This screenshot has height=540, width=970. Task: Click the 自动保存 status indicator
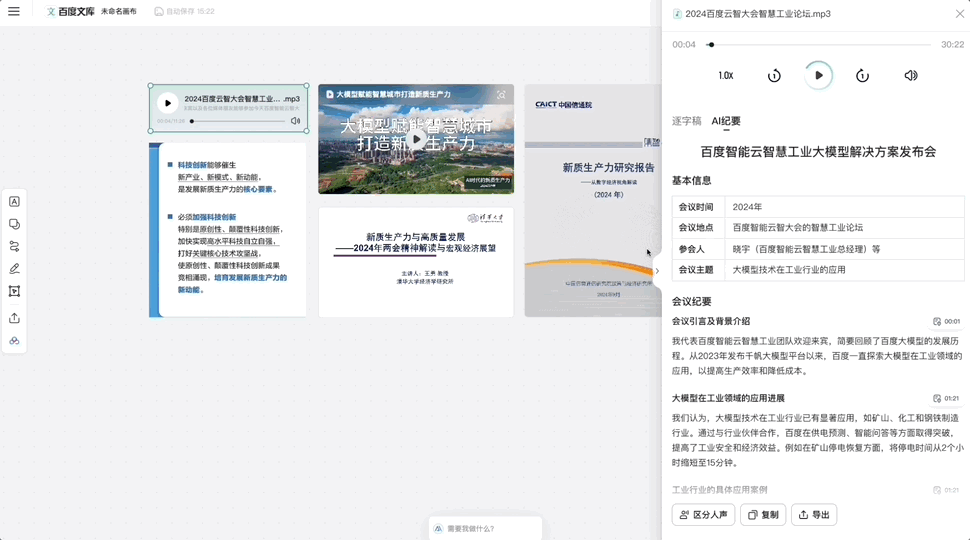[184, 11]
